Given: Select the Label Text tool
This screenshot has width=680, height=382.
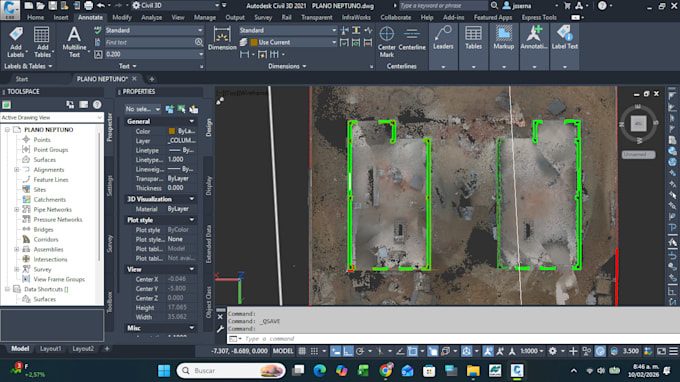Looking at the screenshot, I should click(564, 38).
